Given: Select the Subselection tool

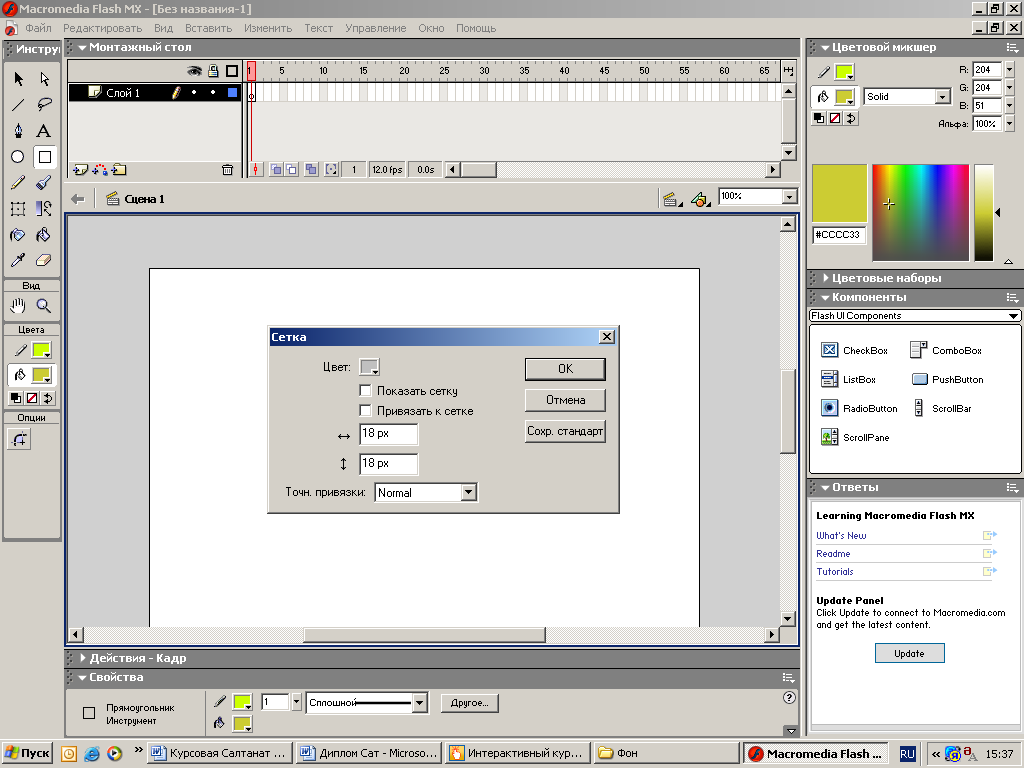Looking at the screenshot, I should pos(44,79).
